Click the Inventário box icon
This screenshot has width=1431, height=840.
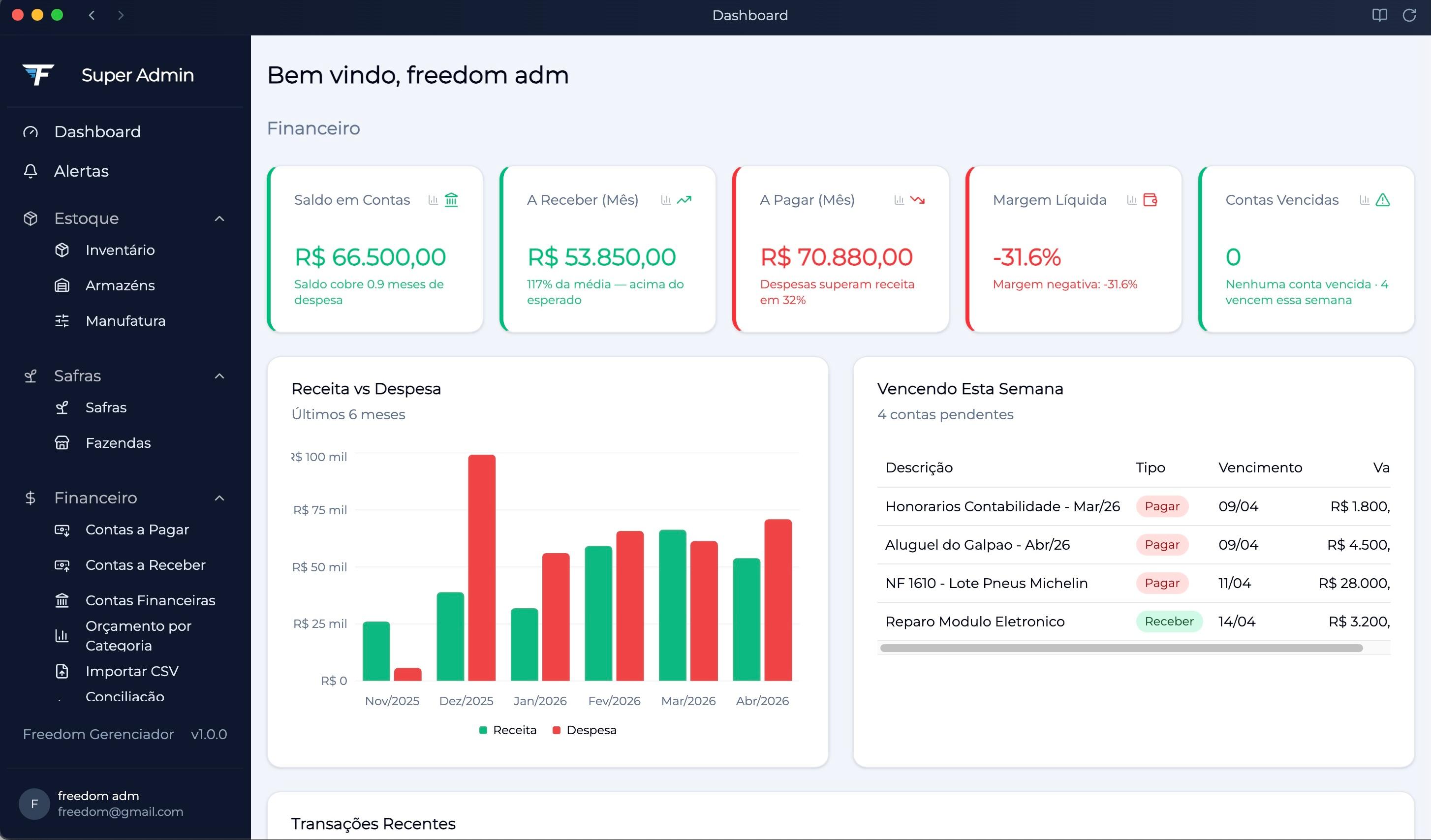click(62, 250)
